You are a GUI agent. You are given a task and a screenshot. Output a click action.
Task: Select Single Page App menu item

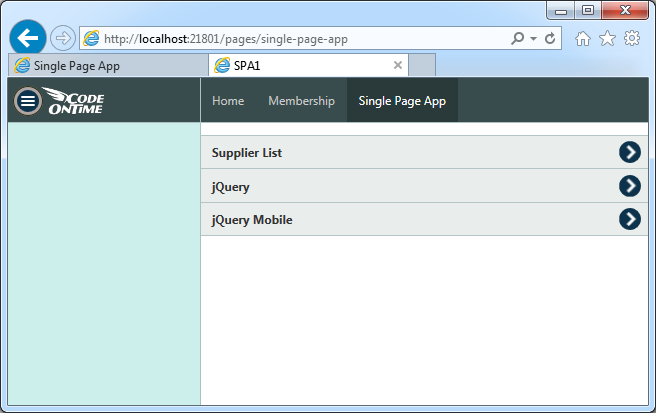[x=402, y=100]
